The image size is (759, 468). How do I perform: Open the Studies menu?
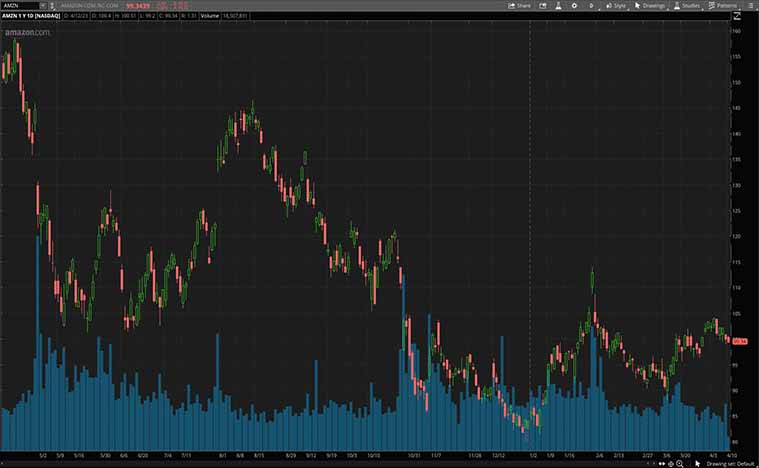(x=686, y=6)
